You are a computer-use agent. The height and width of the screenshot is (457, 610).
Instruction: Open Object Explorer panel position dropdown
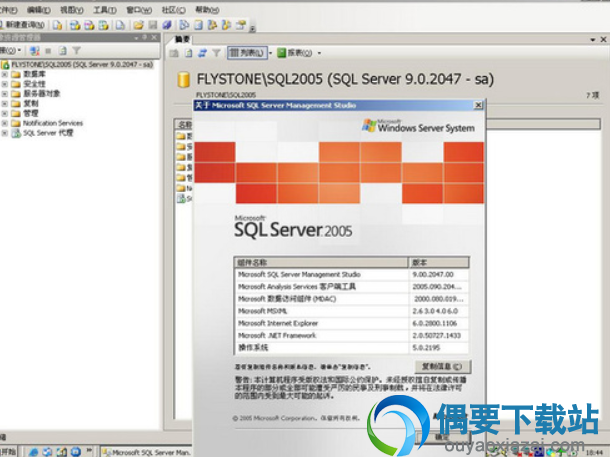click(x=136, y=38)
